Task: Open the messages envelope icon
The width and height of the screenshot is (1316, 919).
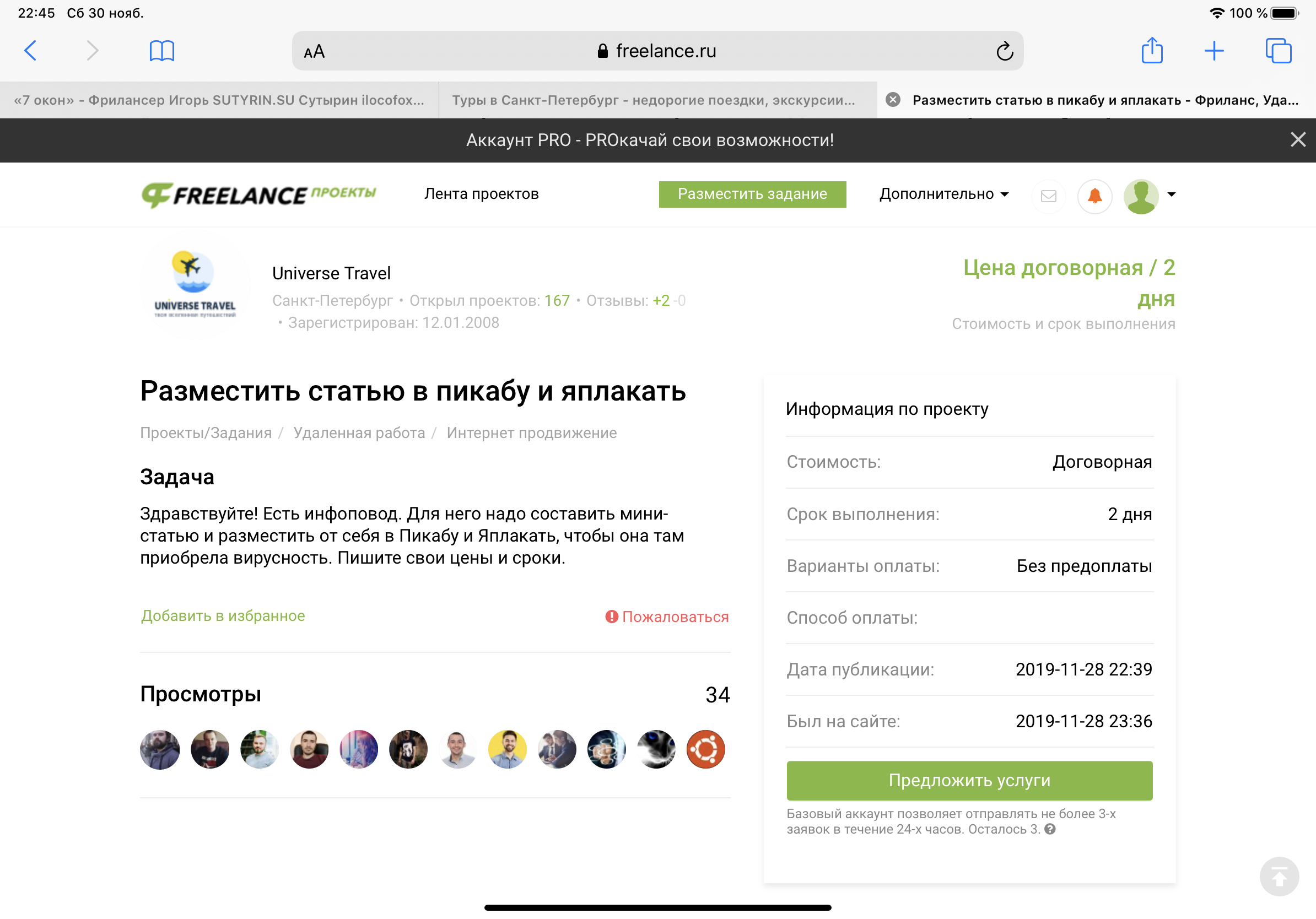Action: [x=1048, y=196]
